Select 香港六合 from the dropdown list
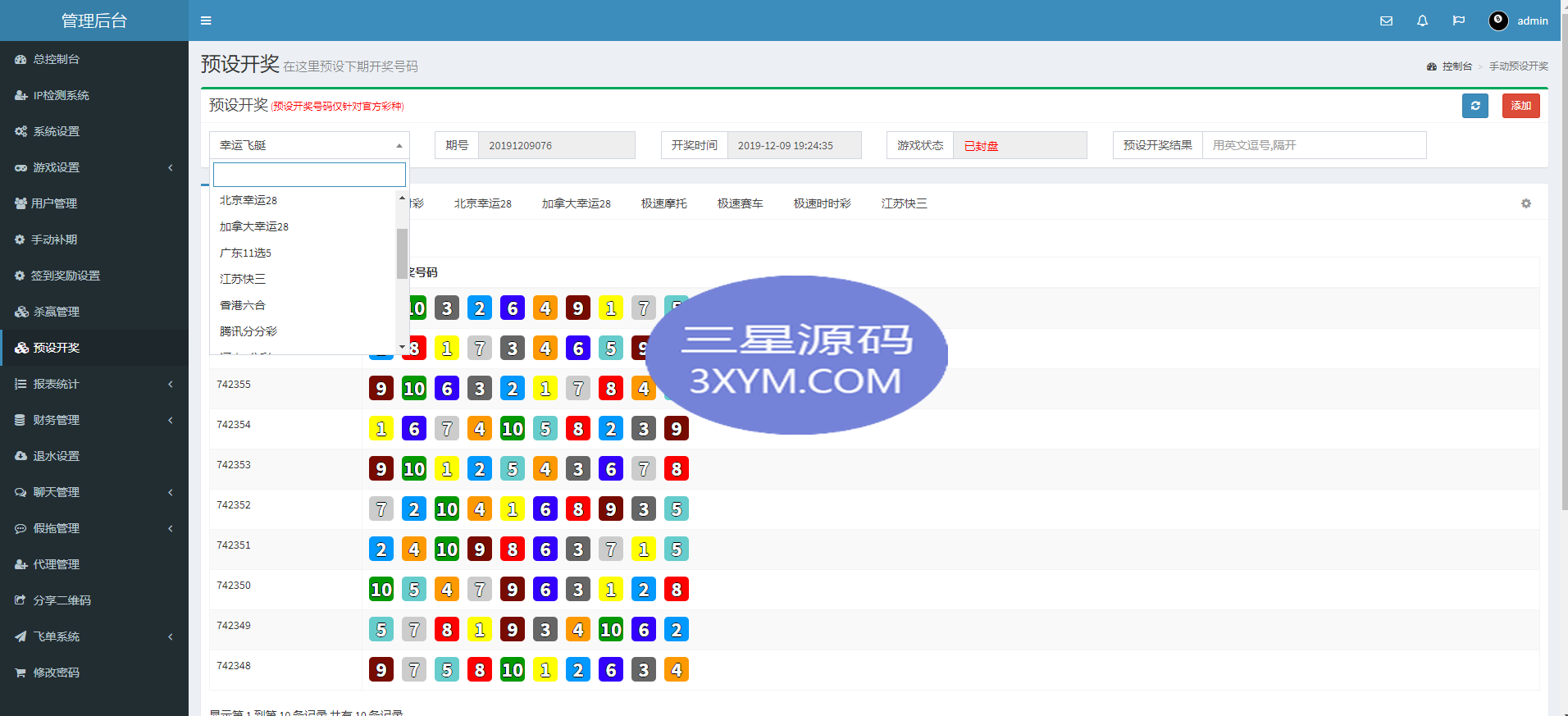 243,305
